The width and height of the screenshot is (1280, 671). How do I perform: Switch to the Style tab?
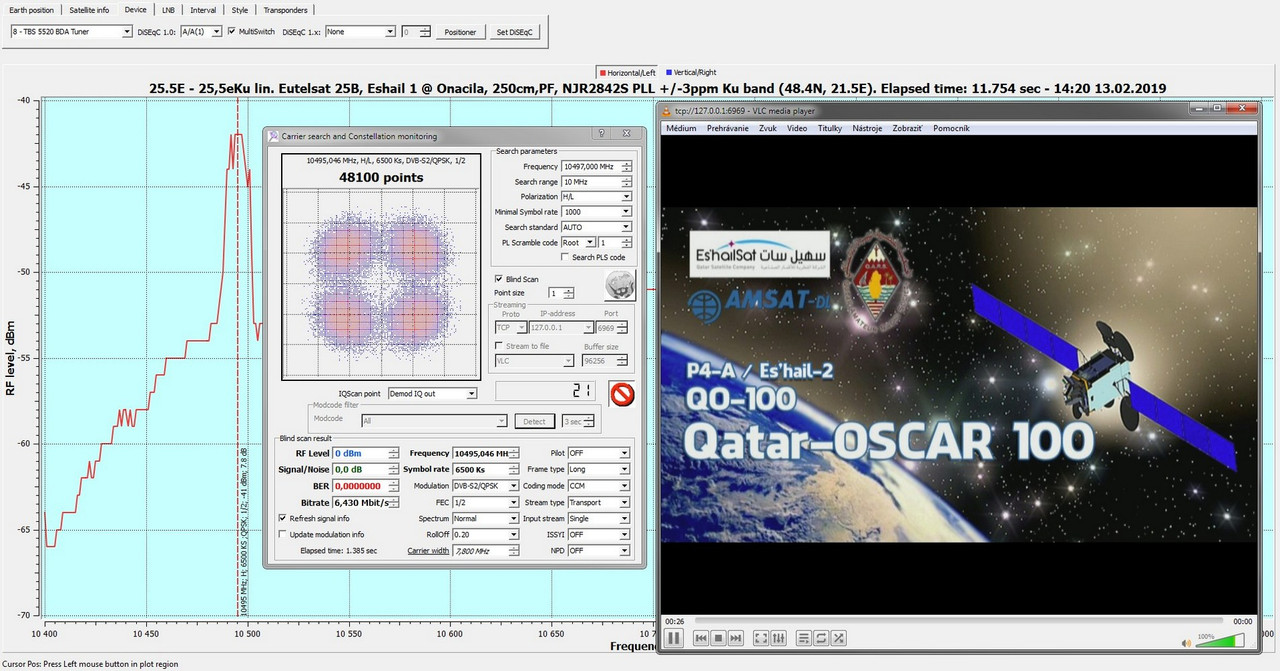pos(240,10)
